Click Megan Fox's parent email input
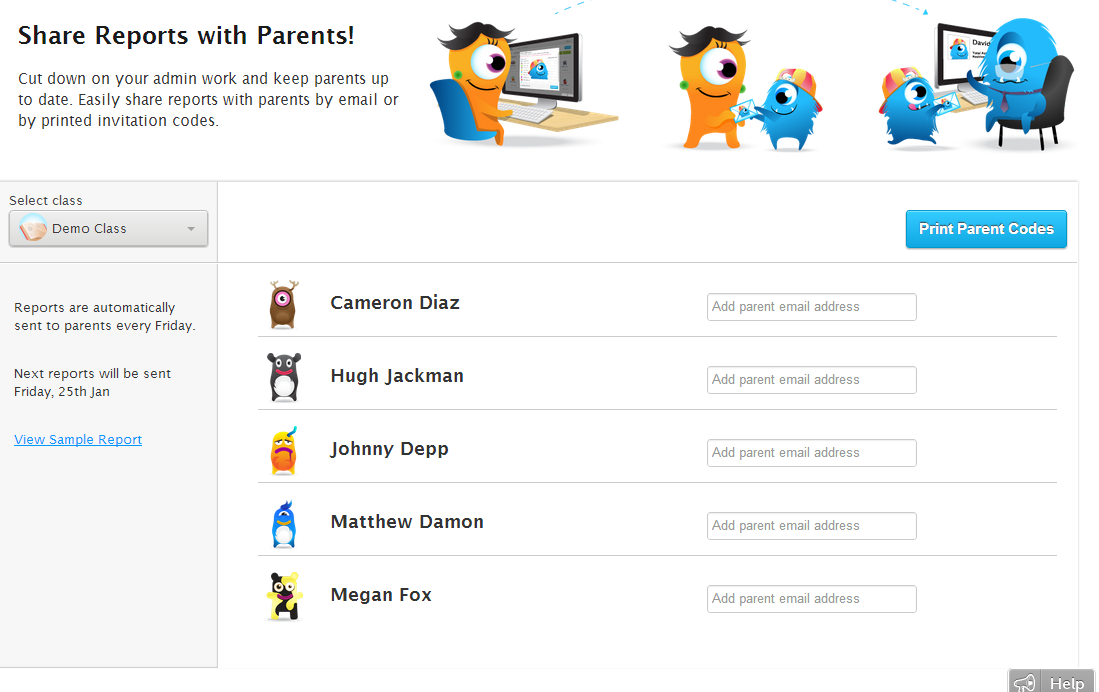1099x692 pixels. 811,599
